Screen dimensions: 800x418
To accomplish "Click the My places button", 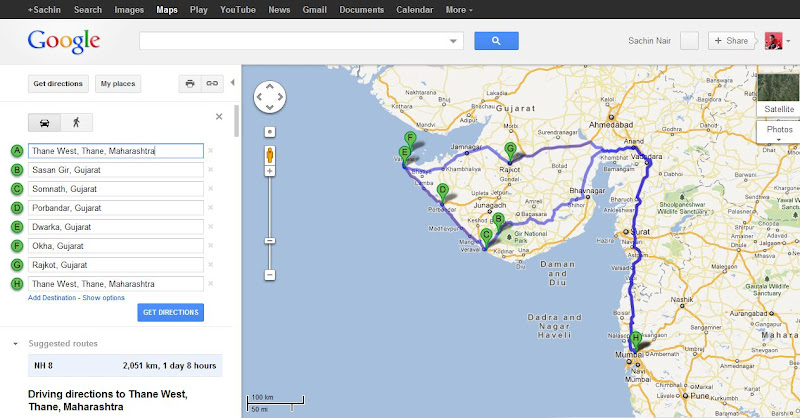I will tap(118, 84).
